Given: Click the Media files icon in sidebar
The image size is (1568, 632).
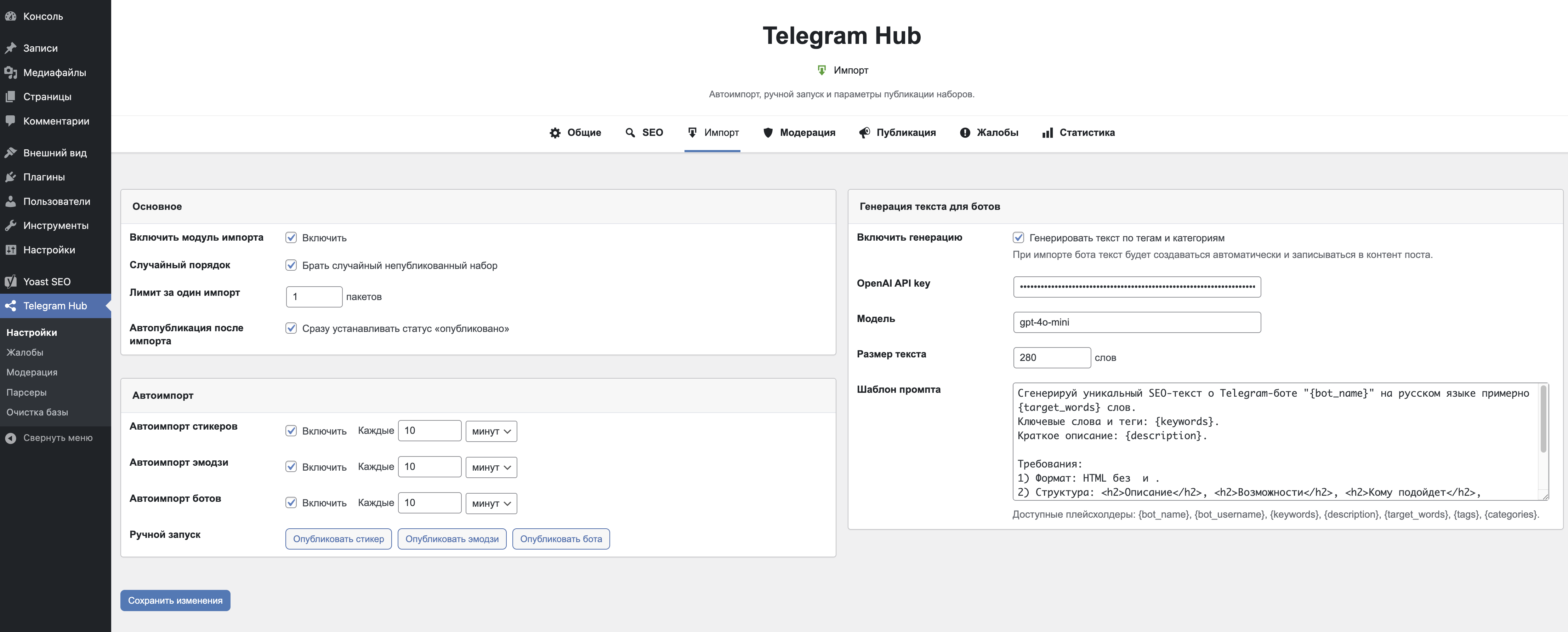Looking at the screenshot, I should pyautogui.click(x=10, y=73).
